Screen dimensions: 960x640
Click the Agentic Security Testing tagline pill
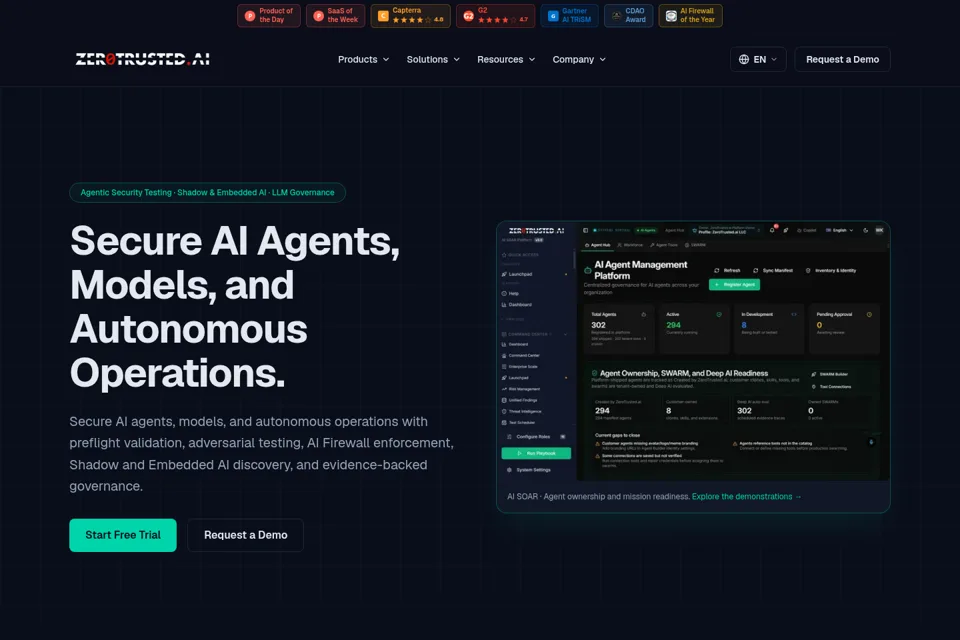coord(208,192)
